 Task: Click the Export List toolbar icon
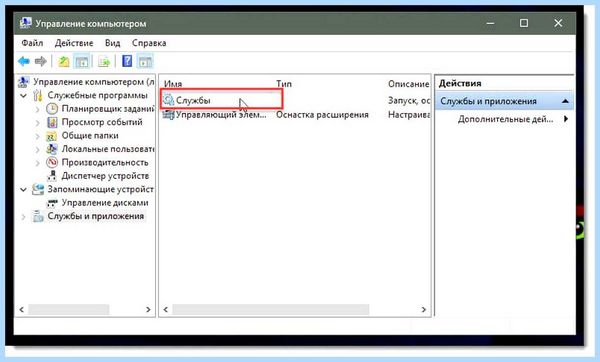pyautogui.click(x=104, y=61)
